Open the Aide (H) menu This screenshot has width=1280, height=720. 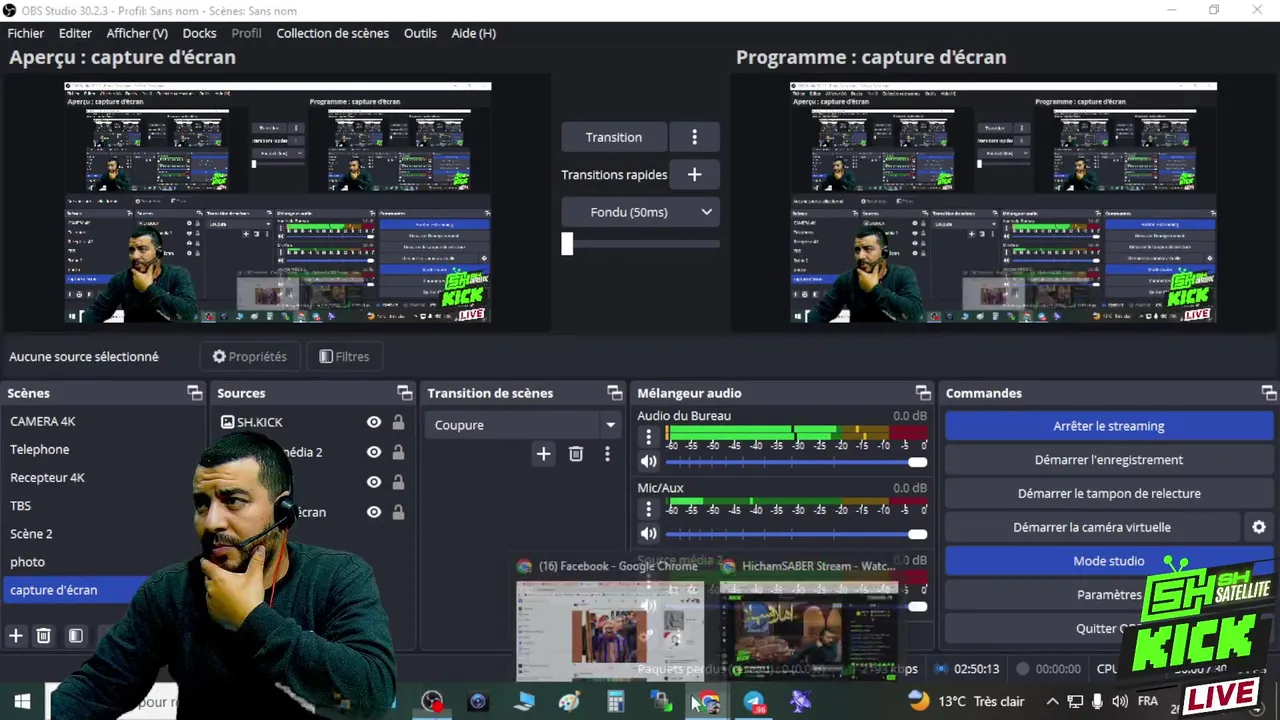pos(473,33)
